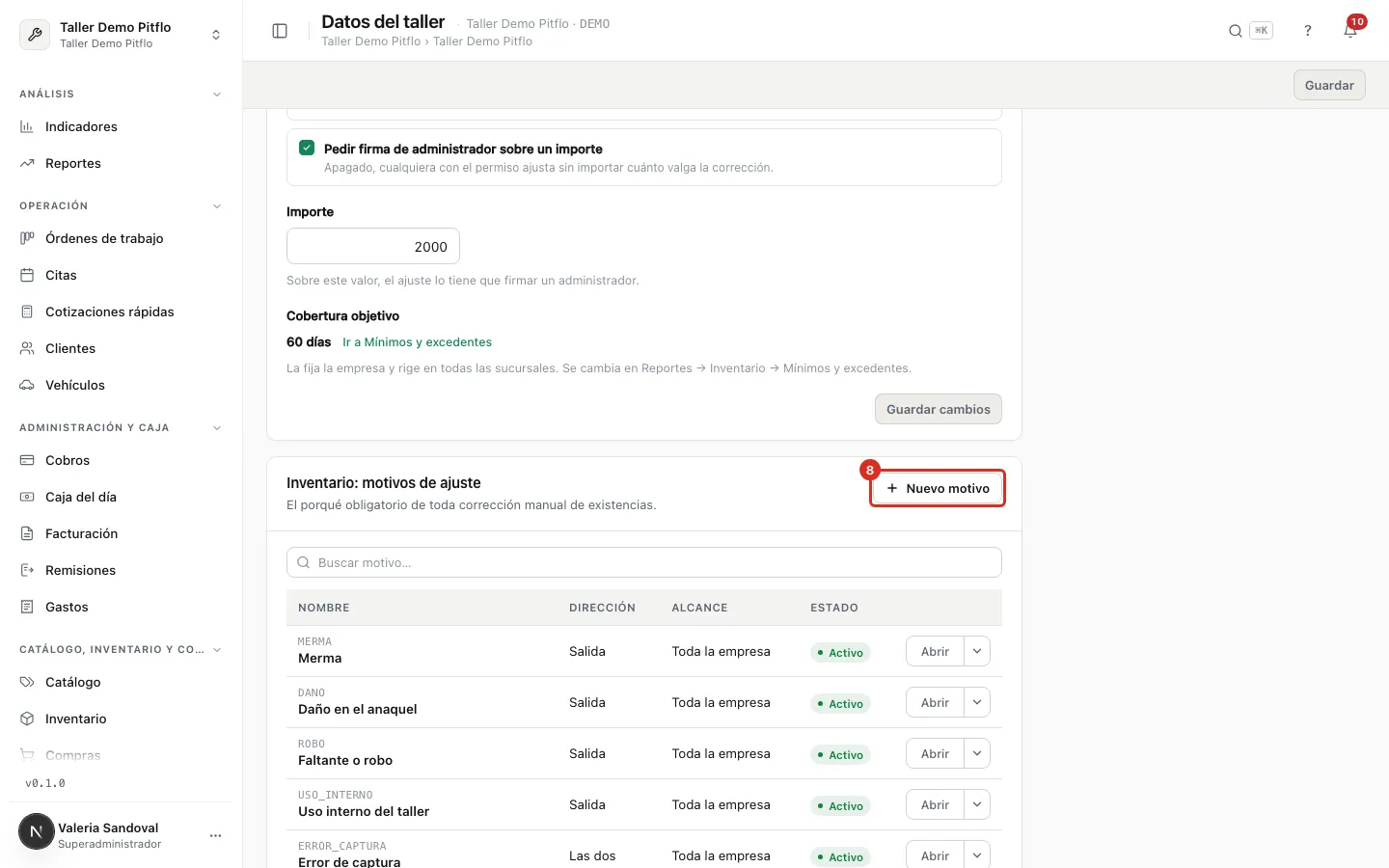Click the Vehículos car icon
This screenshot has height=868, width=1389.
27,385
